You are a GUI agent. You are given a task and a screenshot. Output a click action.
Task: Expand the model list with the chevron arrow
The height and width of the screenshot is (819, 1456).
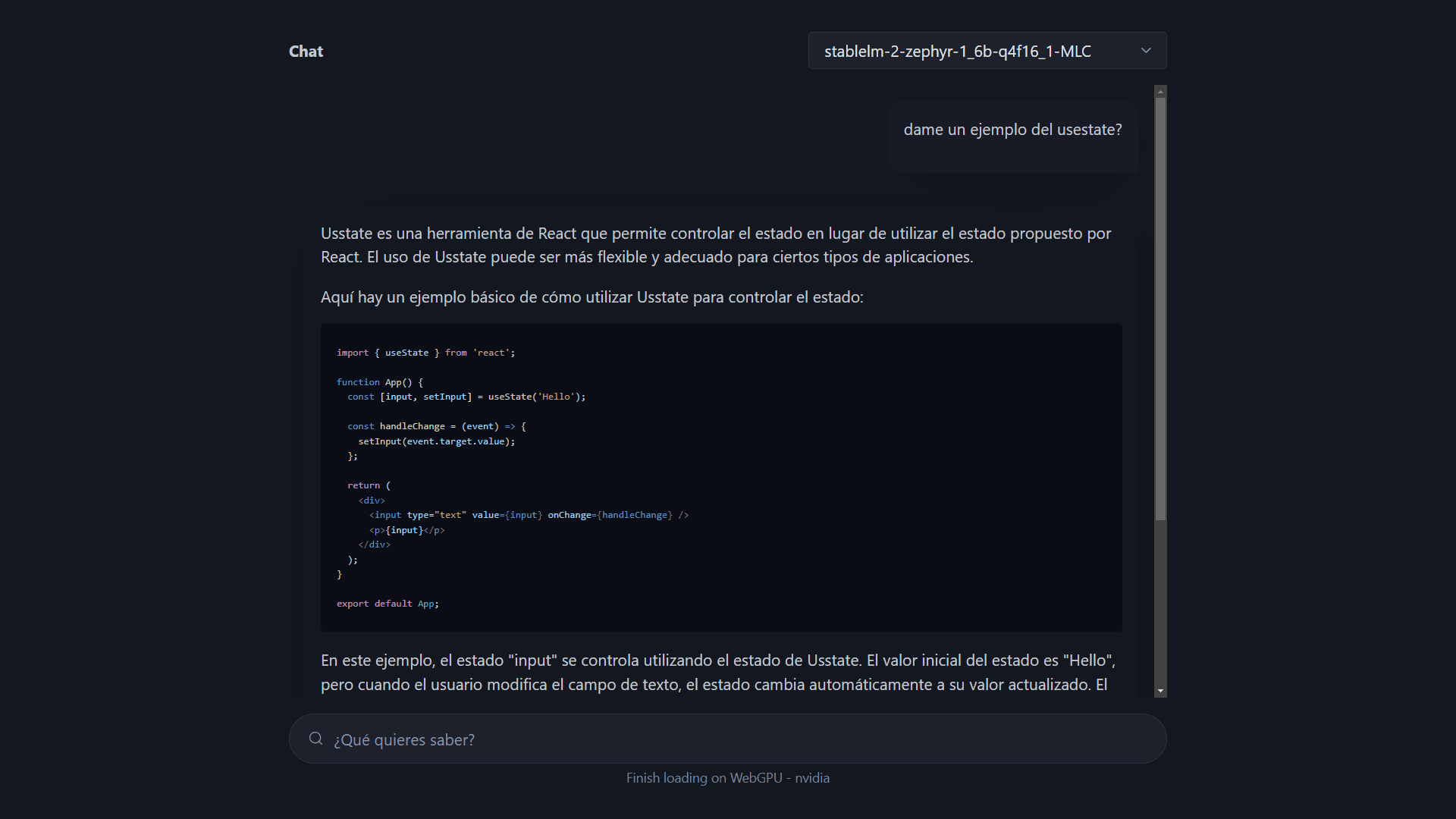1146,51
